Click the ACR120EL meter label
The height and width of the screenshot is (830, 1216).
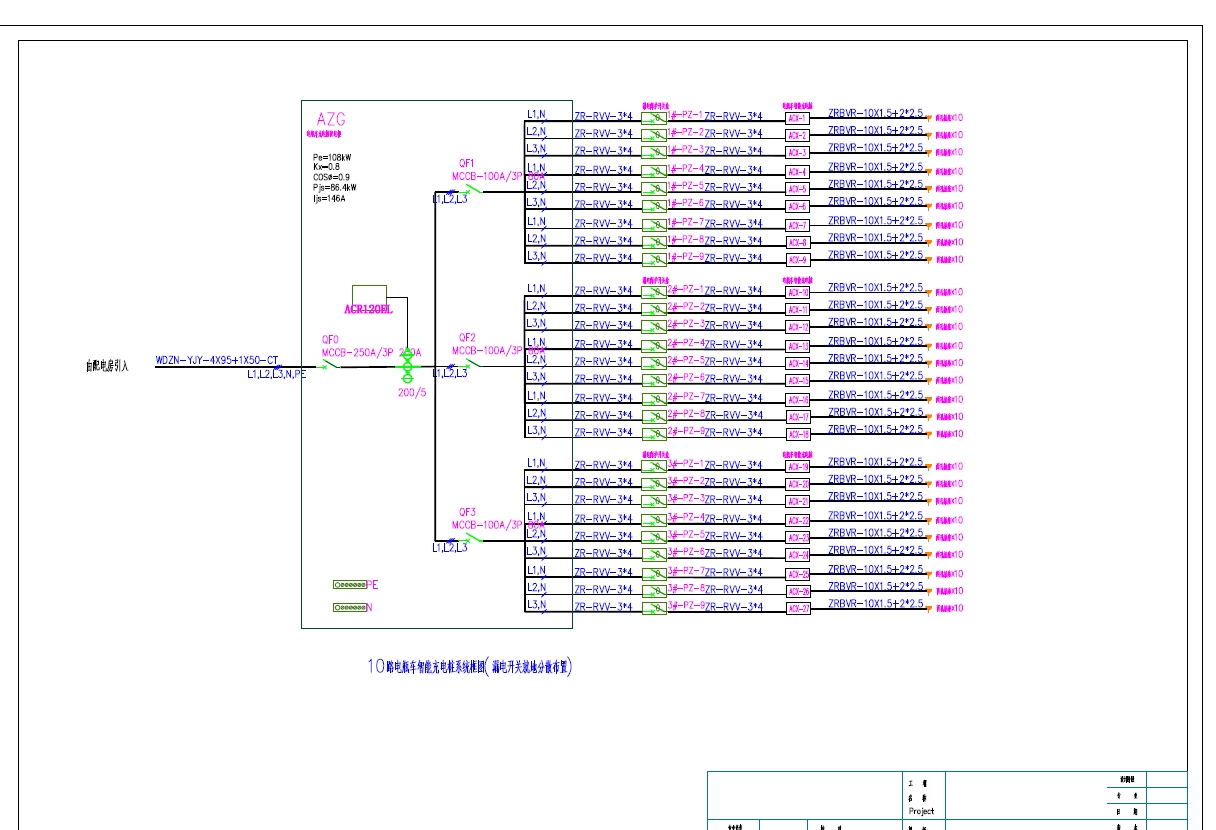coord(369,310)
